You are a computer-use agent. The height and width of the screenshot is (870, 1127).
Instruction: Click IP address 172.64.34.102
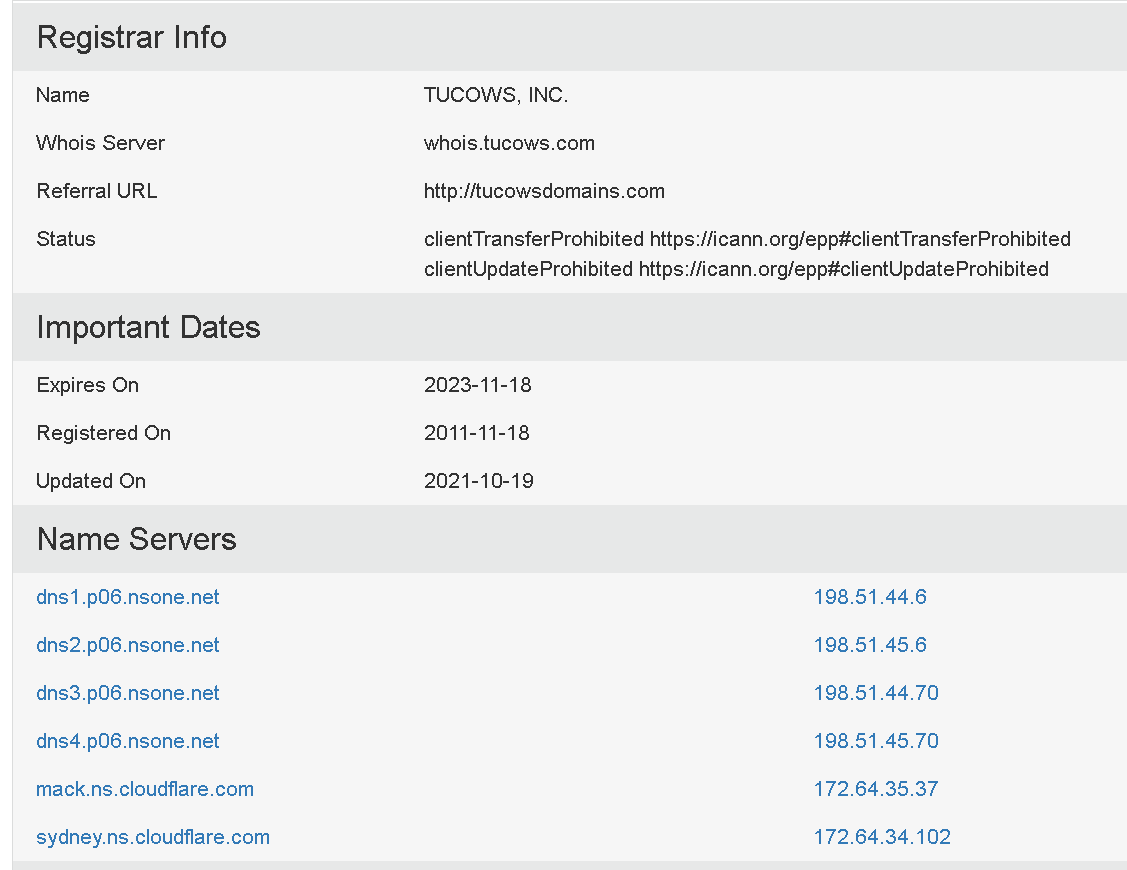pyautogui.click(x=882, y=837)
